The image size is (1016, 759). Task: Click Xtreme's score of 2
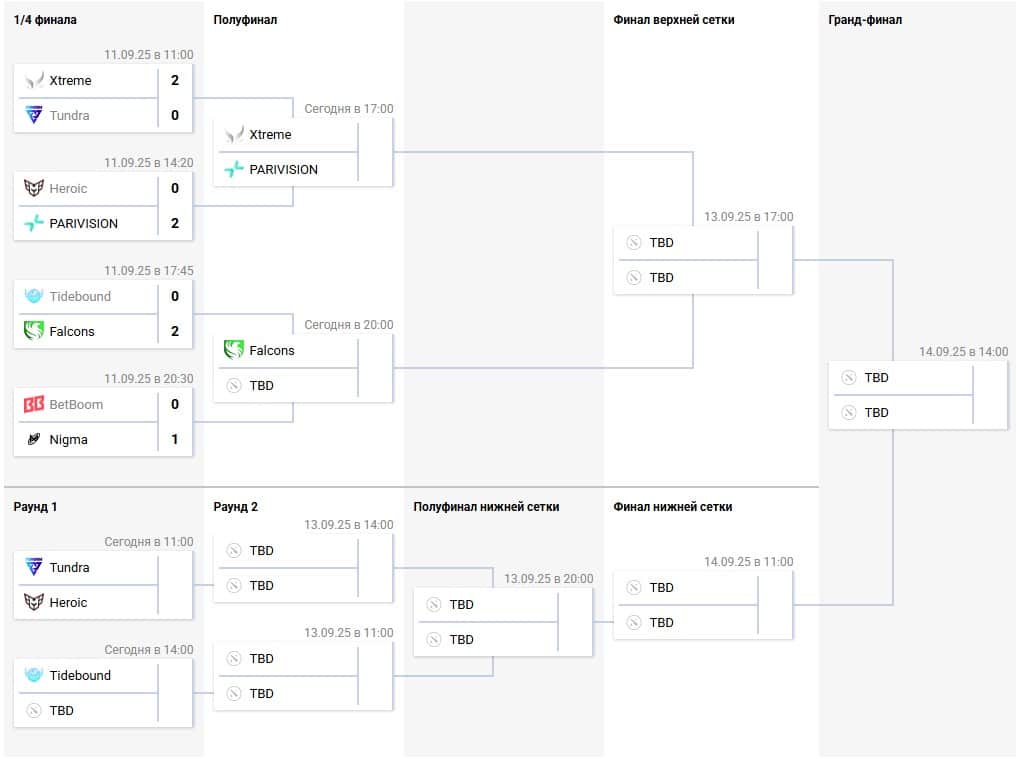click(x=175, y=80)
